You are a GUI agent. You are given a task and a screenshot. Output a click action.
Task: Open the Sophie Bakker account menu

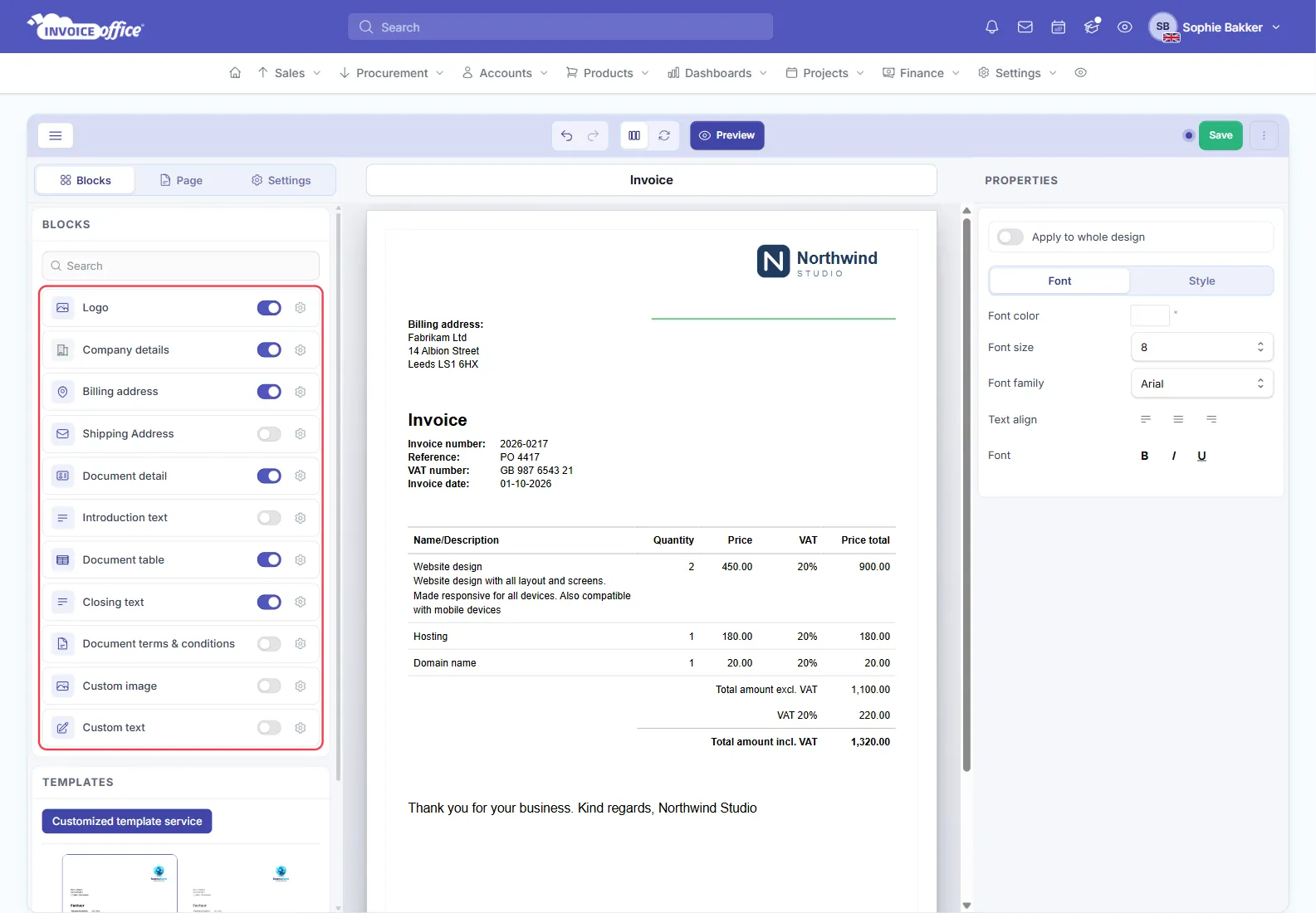coord(1216,27)
